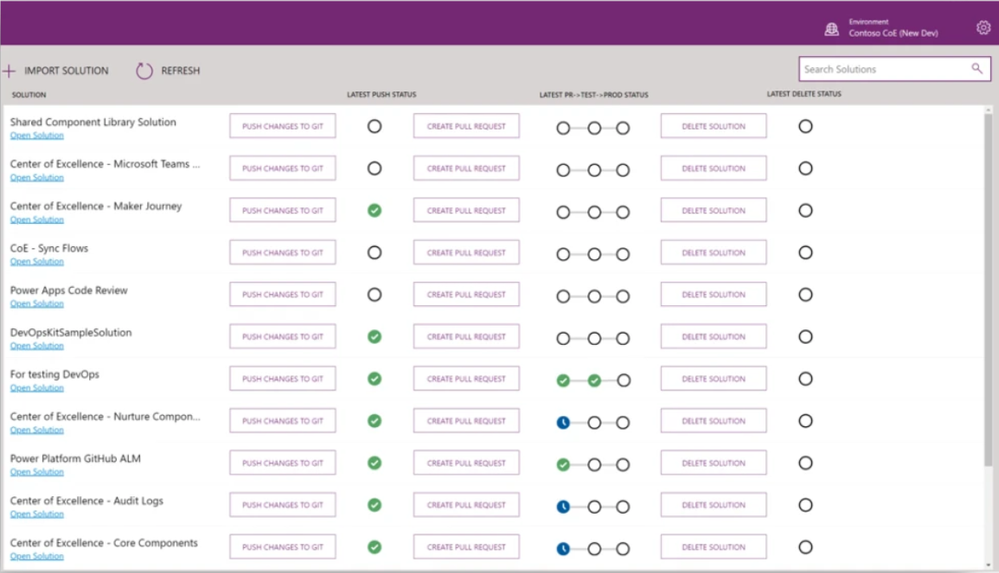Click delete status circle for Shared Component Library
The image size is (999, 573).
pos(805,126)
